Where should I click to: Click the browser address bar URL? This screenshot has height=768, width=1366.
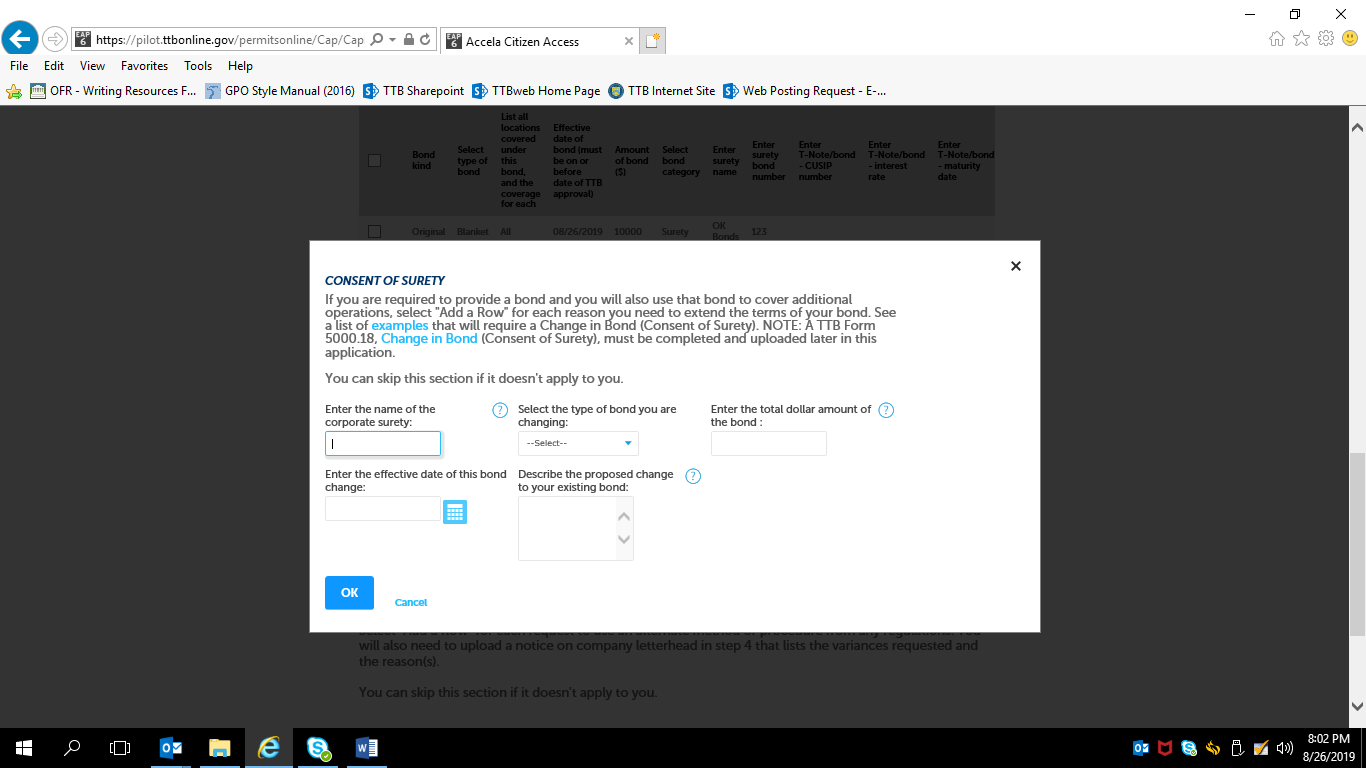tap(229, 40)
